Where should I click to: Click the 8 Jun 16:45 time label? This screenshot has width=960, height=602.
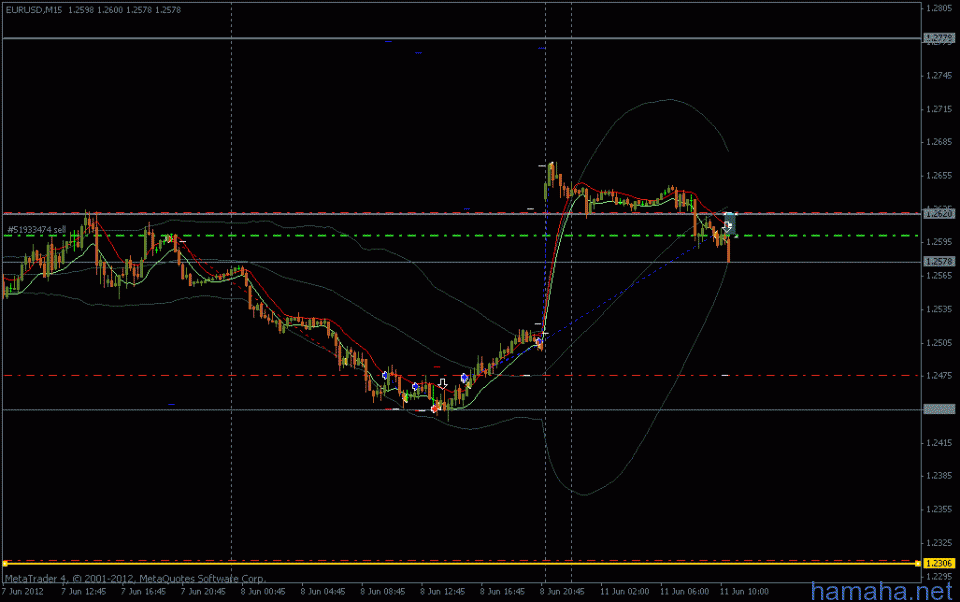click(x=502, y=592)
